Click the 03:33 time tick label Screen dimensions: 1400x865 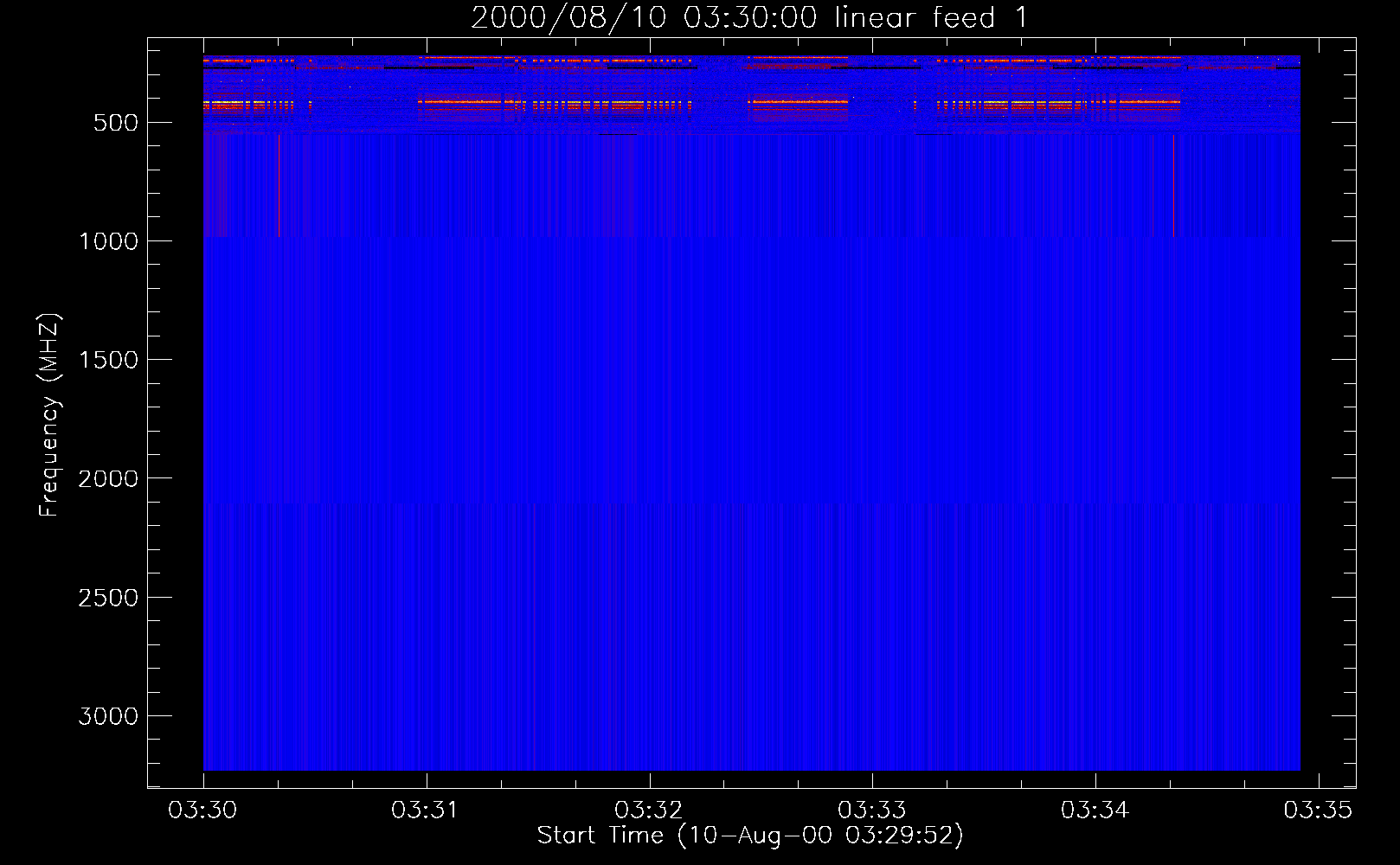[871, 811]
